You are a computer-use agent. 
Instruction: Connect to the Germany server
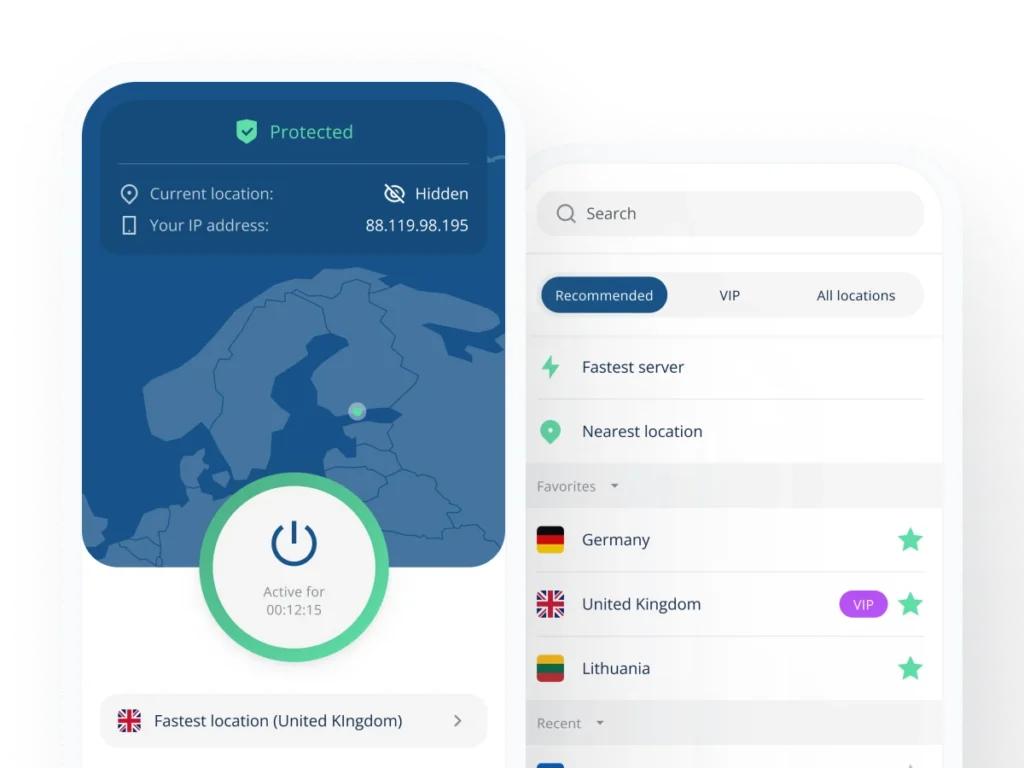coord(730,540)
